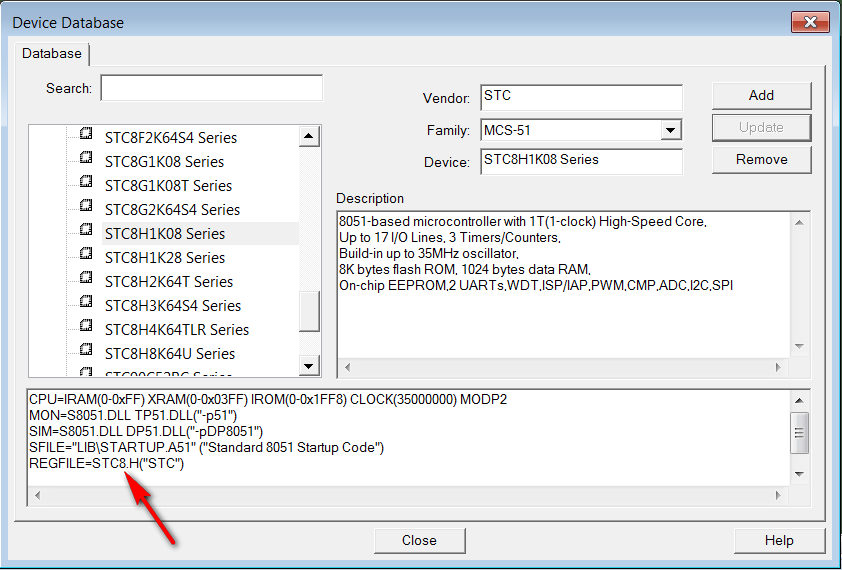842x570 pixels.
Task: Click chip icon beside STC8G1K08 Series
Action: 86,157
